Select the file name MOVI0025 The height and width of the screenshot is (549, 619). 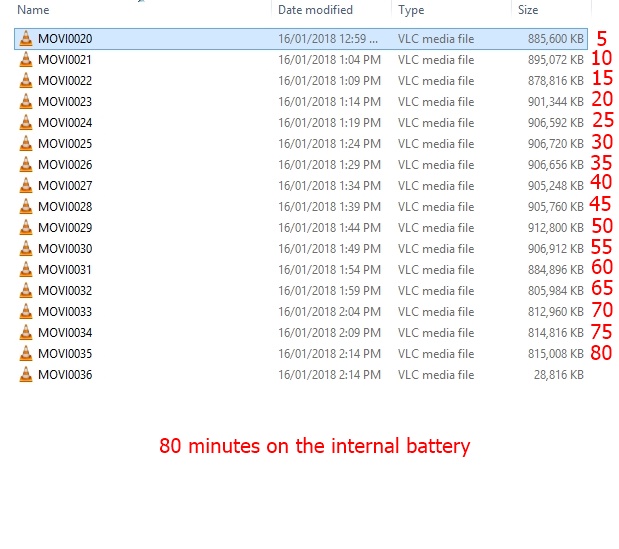coord(65,144)
